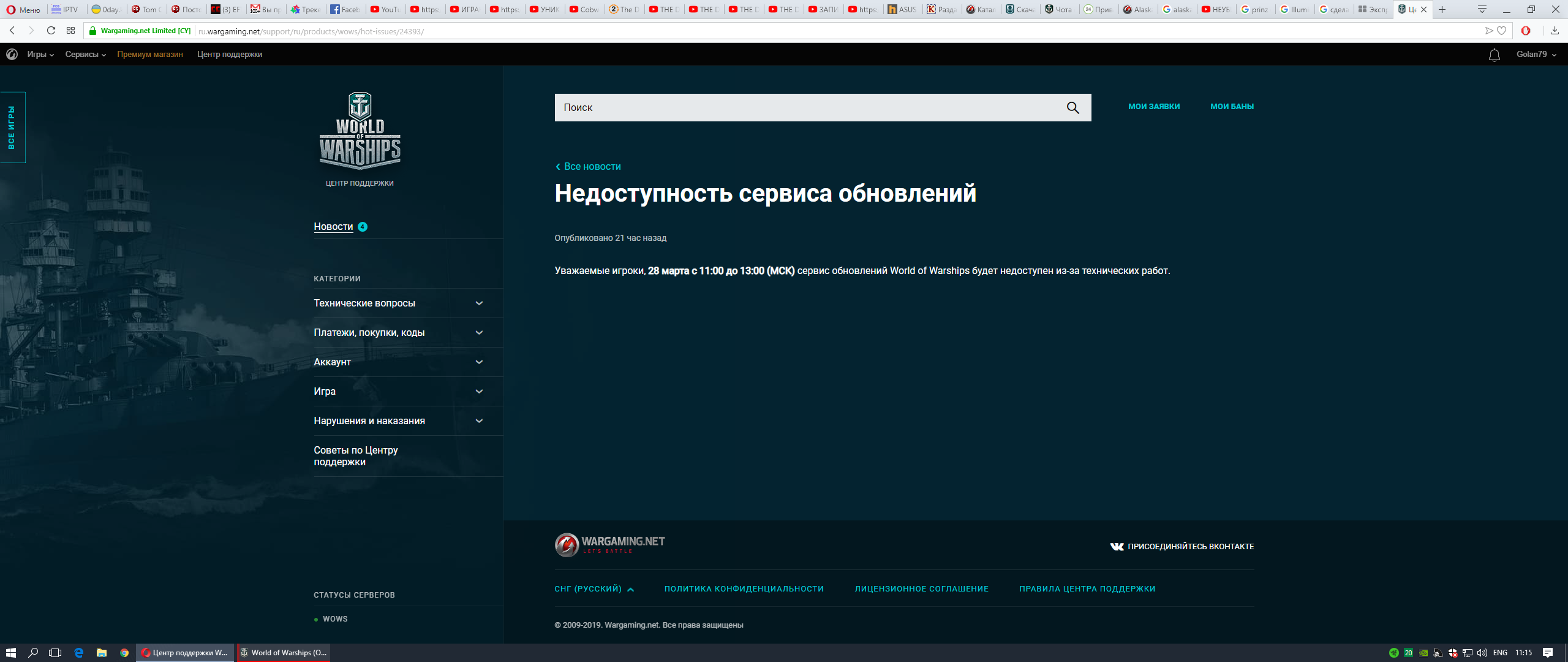
Task: Open a new tab with plus icon
Action: [x=1442, y=9]
